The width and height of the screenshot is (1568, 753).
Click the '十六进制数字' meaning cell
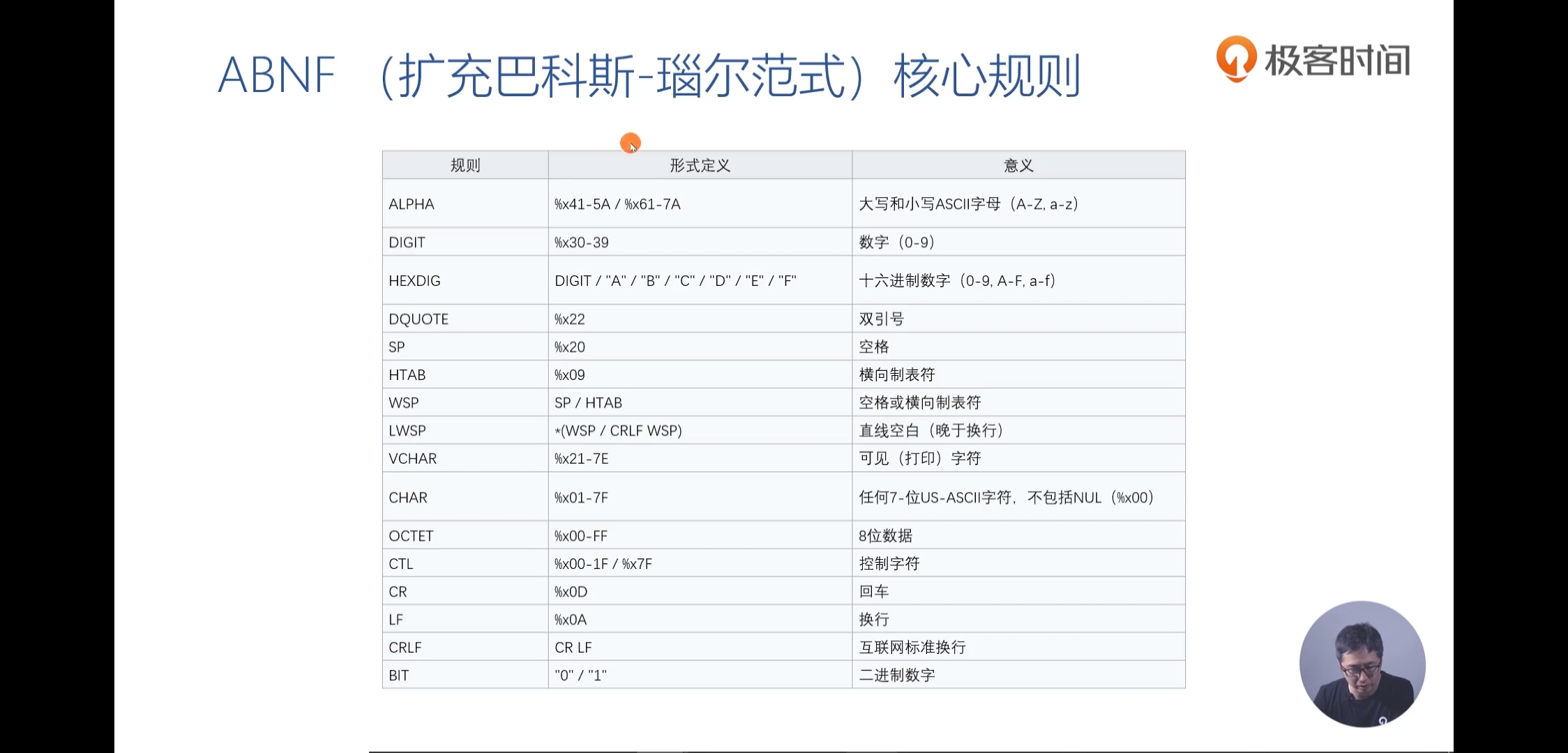[x=1018, y=280]
